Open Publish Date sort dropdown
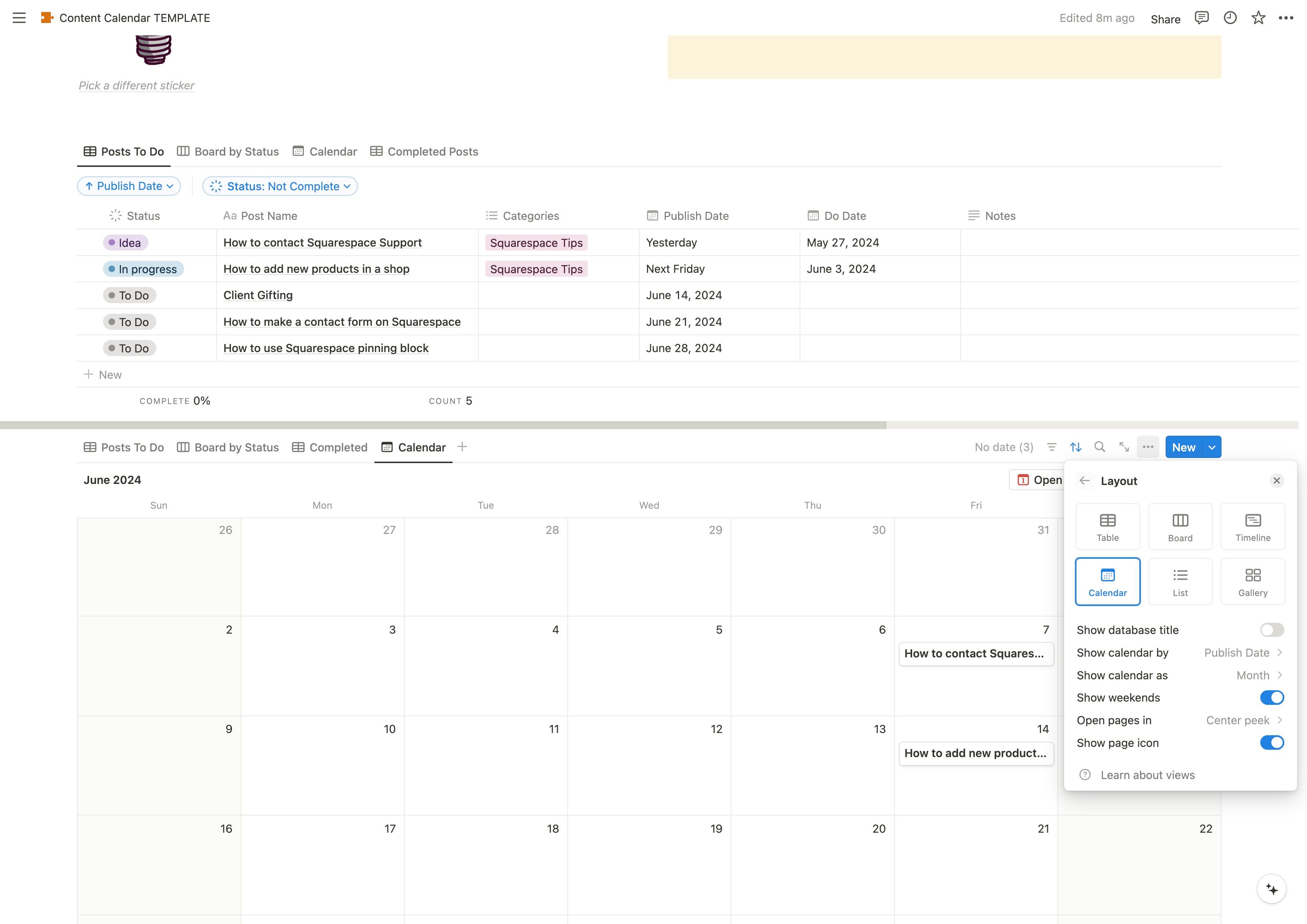The width and height of the screenshot is (1307, 924). (x=129, y=186)
